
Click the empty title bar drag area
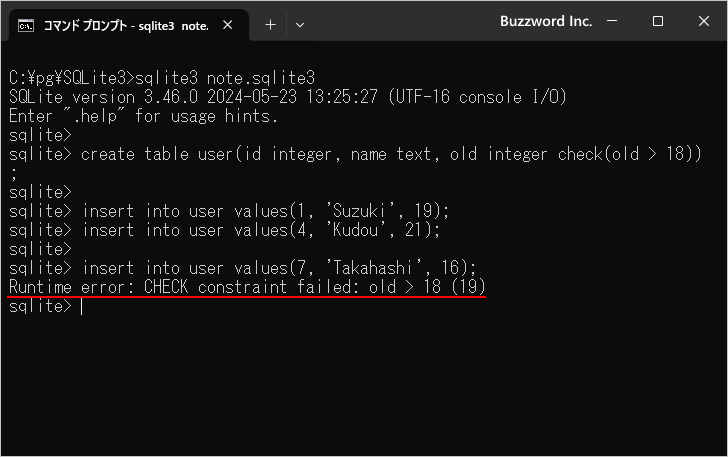[400, 22]
